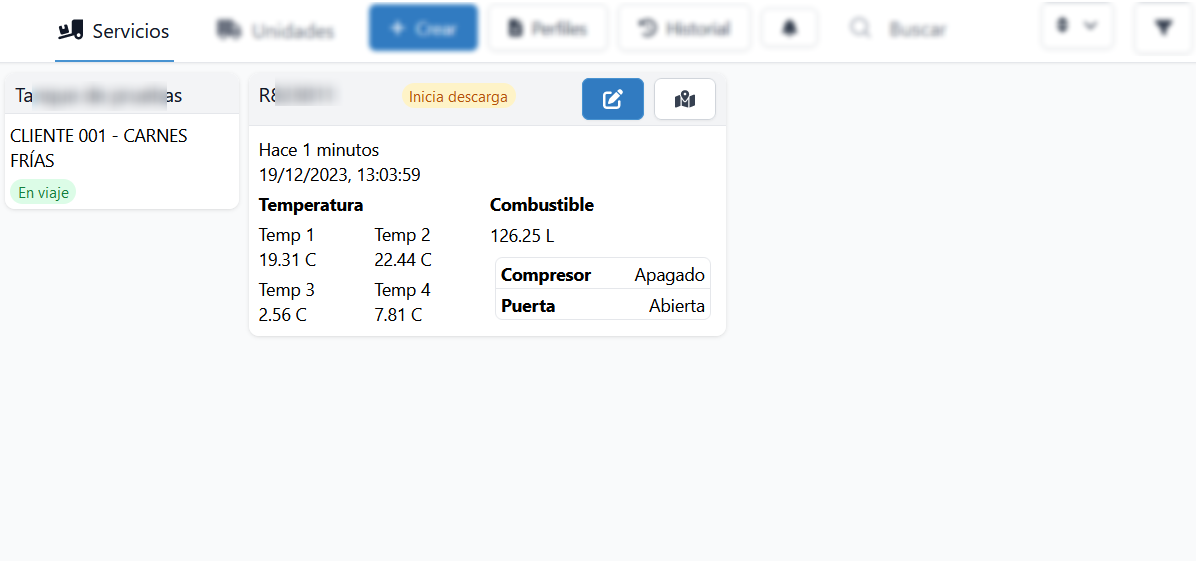Click the Puerta Abierta row

(x=603, y=306)
